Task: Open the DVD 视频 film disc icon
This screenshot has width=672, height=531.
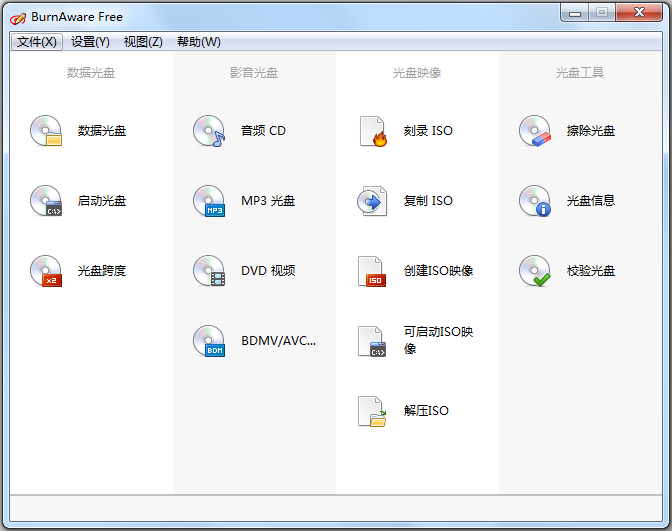Action: pyautogui.click(x=209, y=271)
